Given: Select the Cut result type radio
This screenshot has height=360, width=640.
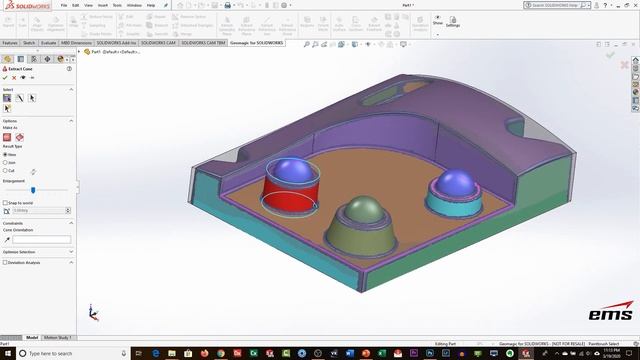Looking at the screenshot, I should click(x=5, y=170).
